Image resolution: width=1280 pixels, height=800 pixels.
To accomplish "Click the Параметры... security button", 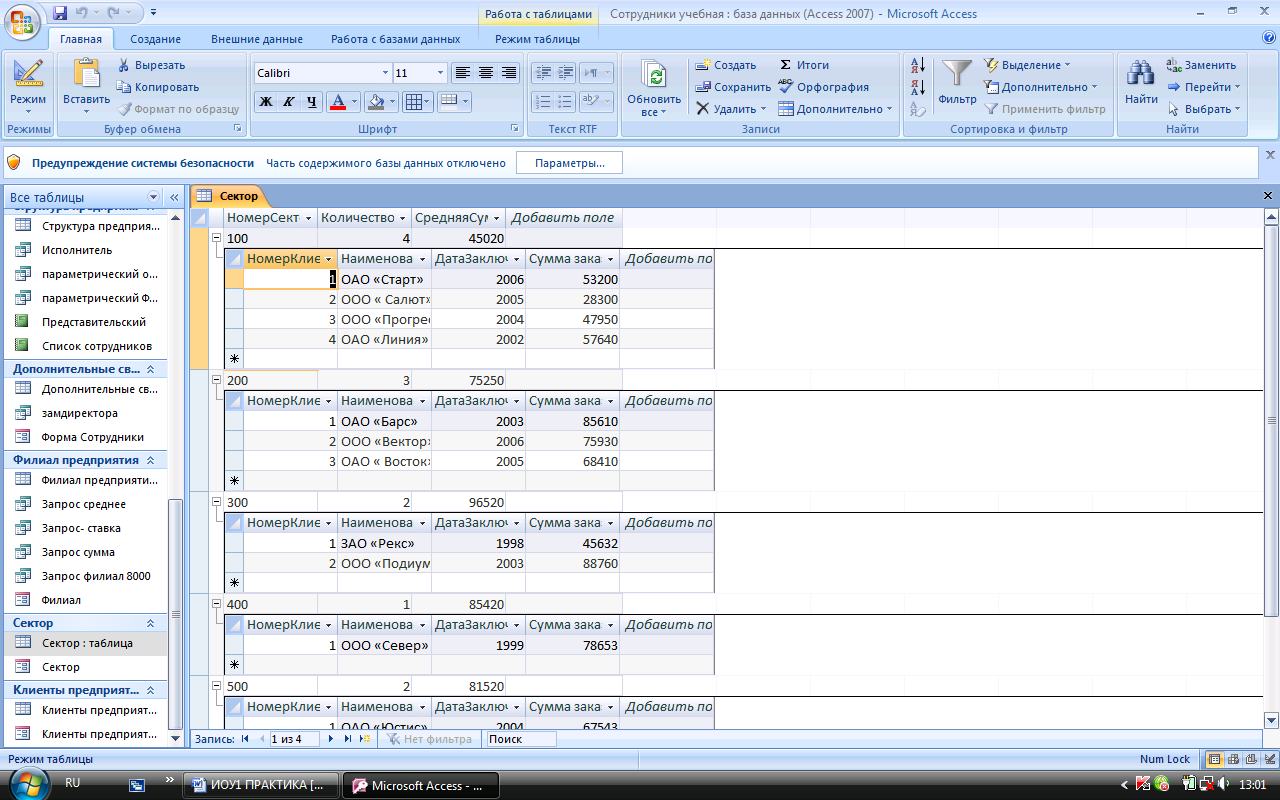I will tap(569, 163).
